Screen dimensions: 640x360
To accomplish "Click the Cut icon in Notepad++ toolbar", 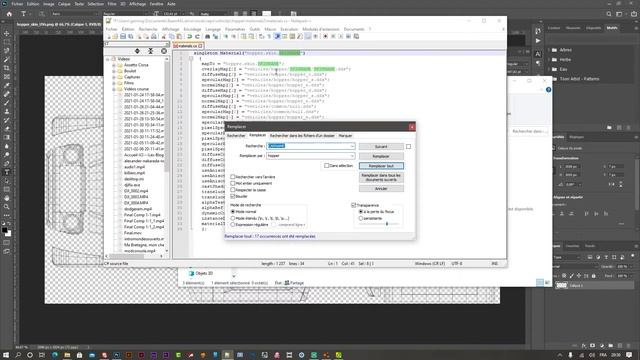I will click(x=164, y=36).
